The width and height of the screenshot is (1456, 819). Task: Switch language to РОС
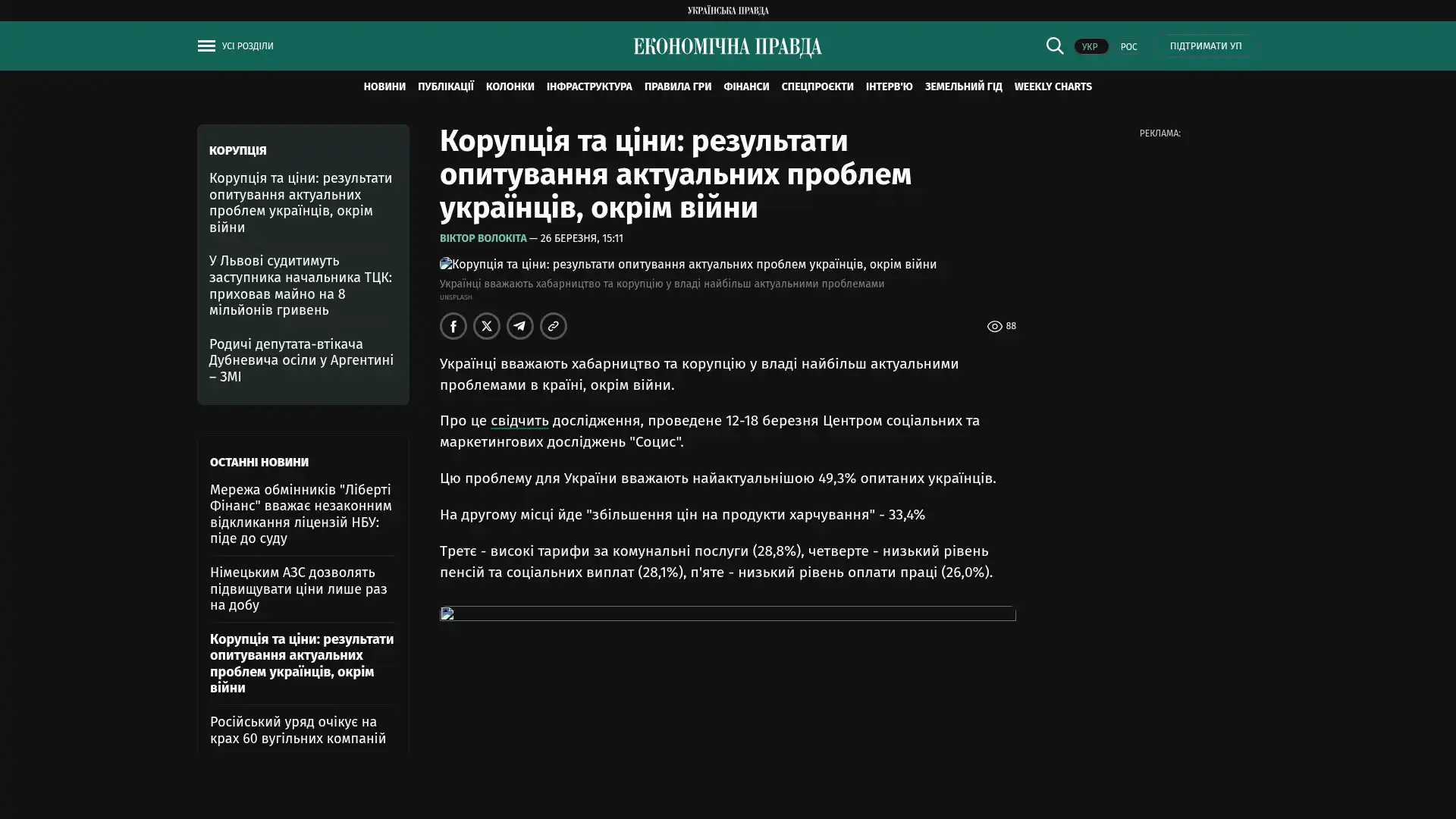1128,47
